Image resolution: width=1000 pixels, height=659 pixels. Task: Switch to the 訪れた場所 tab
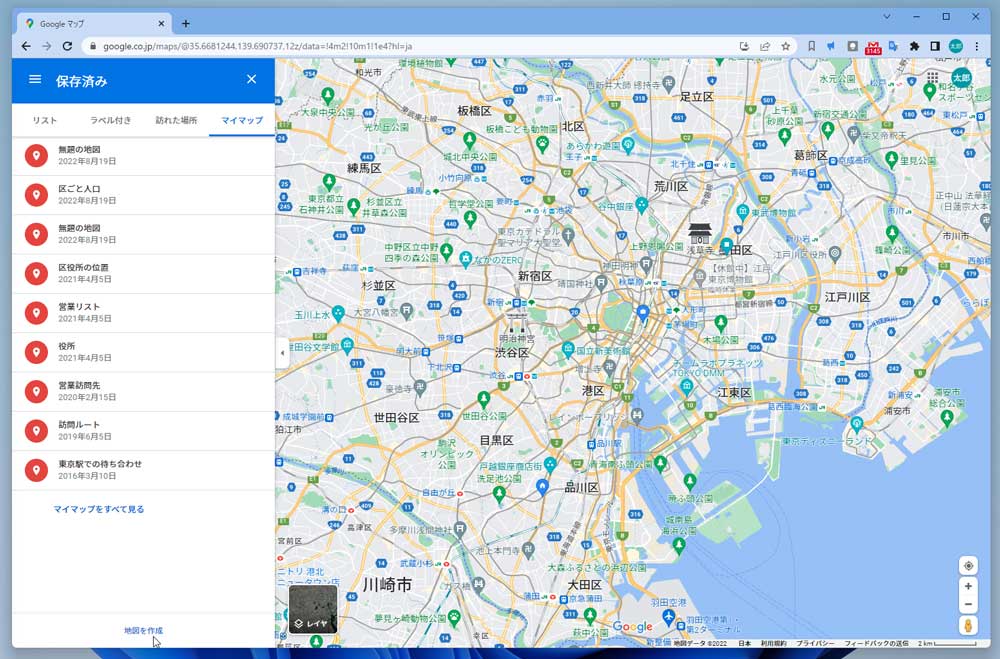176,120
